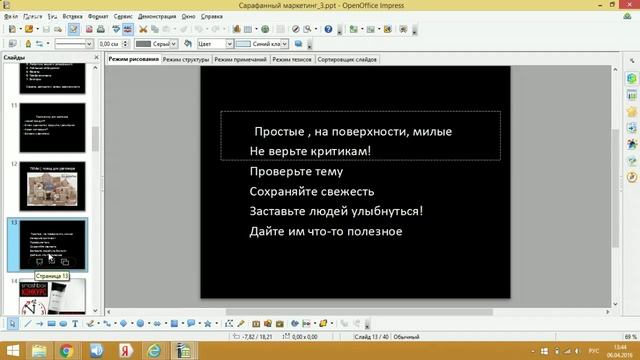Pick the flowchart shapes tool
The width and height of the screenshot is (640, 360).
[174, 324]
